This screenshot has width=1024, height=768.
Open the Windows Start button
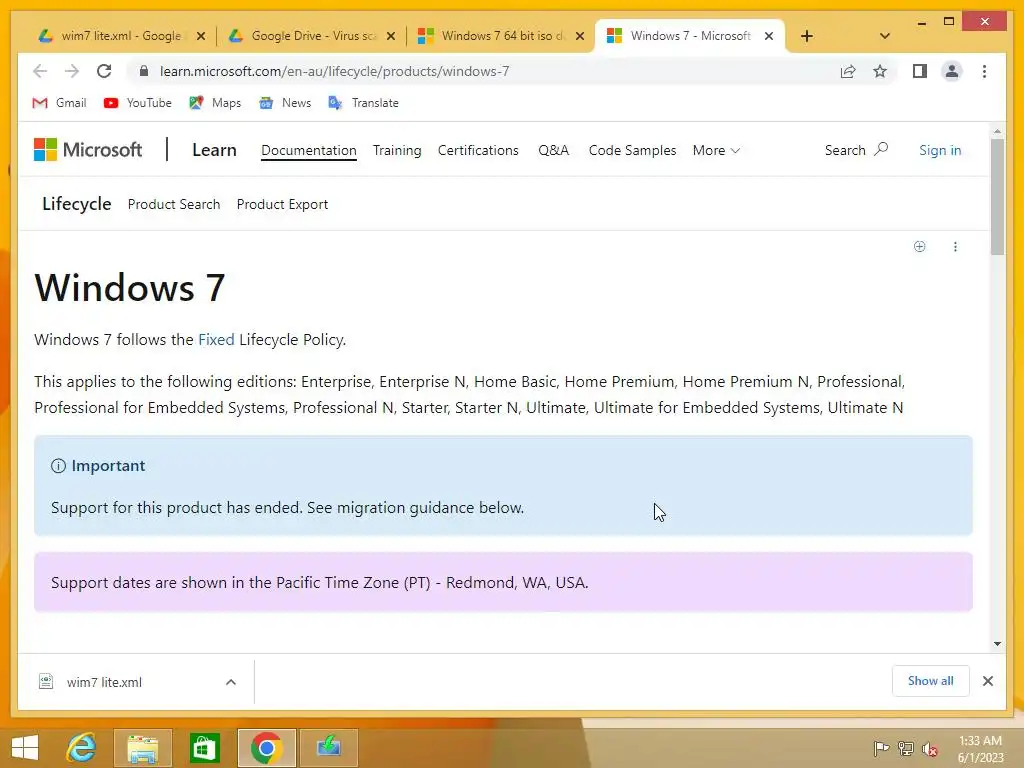click(25, 748)
